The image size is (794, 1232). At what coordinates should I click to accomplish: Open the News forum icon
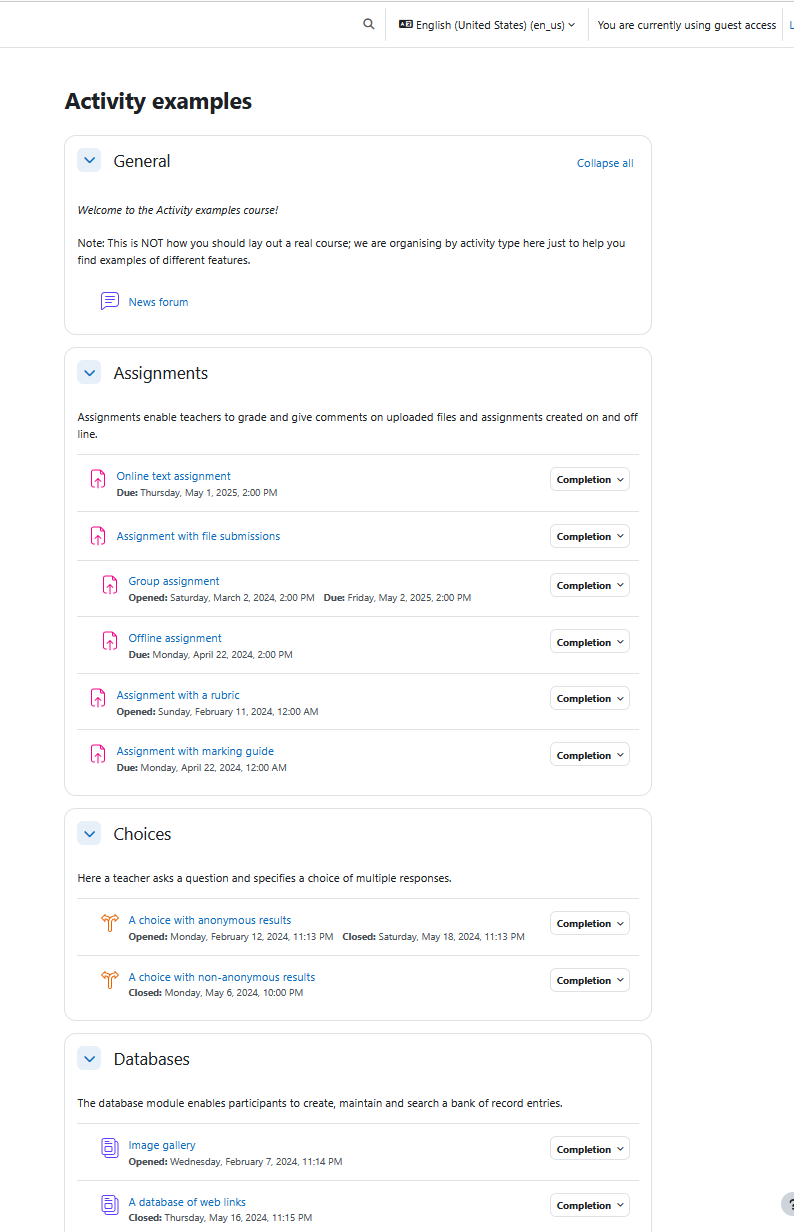(x=110, y=301)
